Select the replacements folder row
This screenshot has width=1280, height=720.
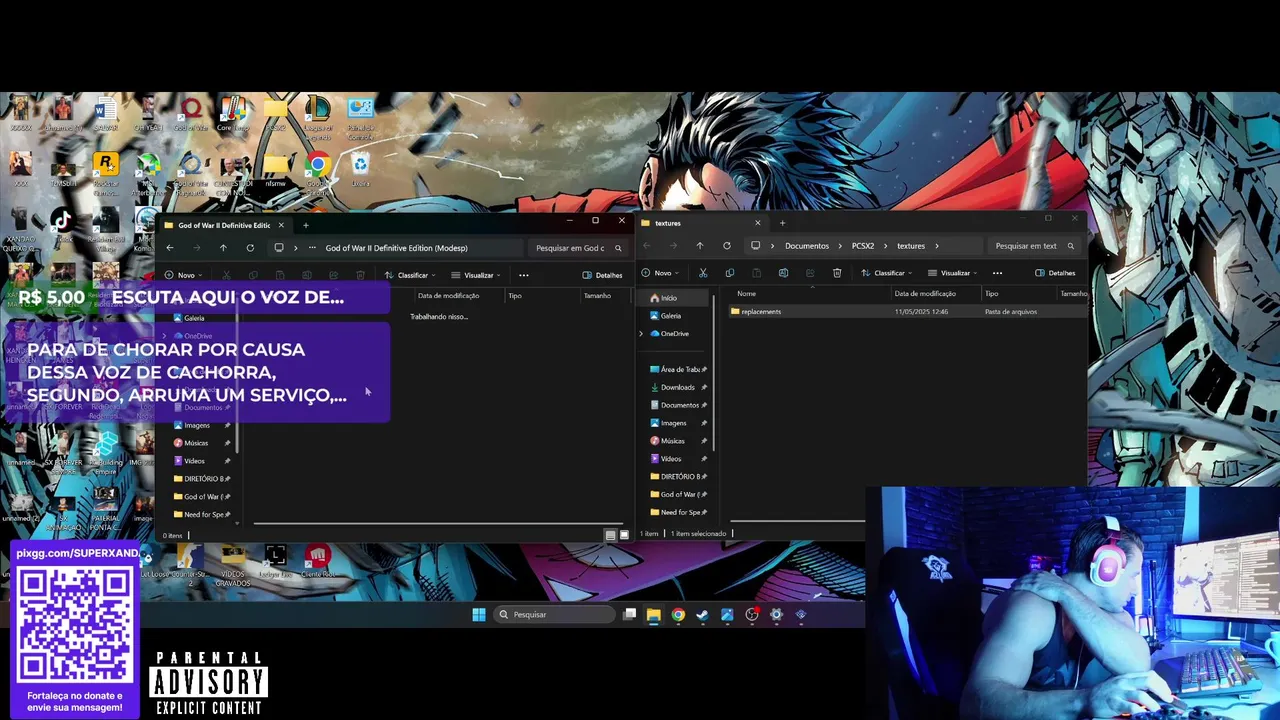click(x=908, y=312)
